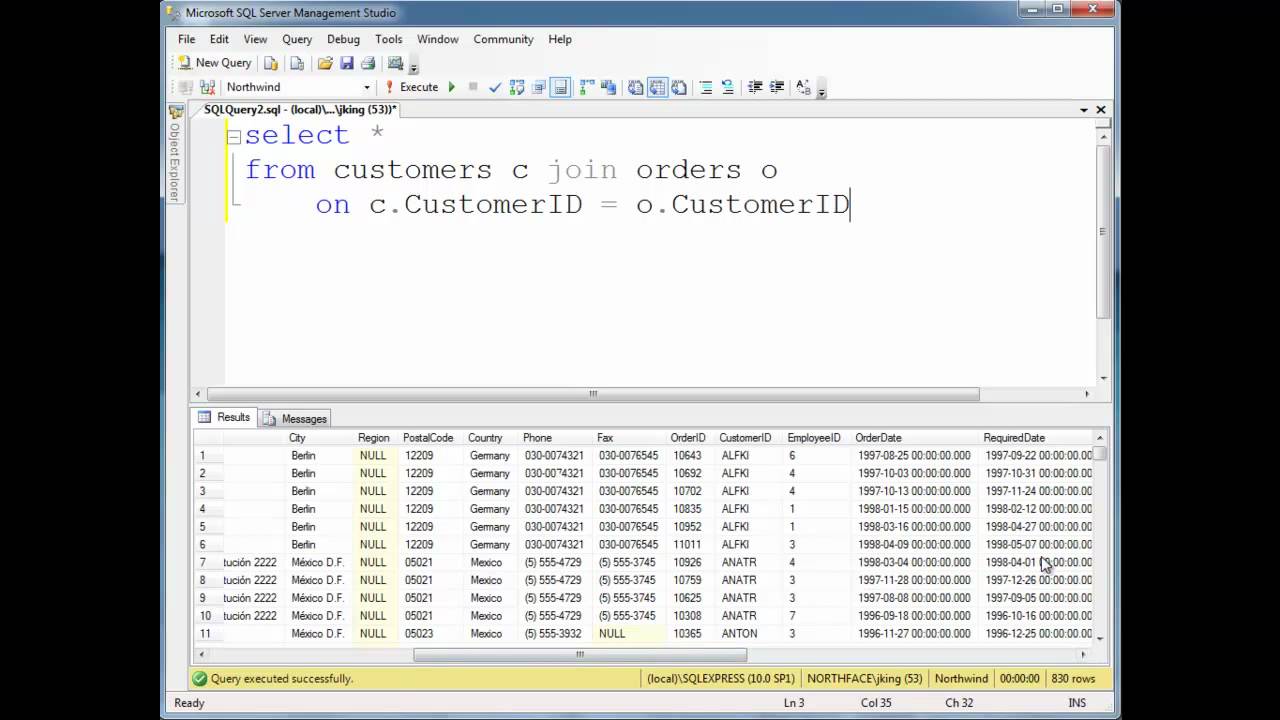Toggle the Results to Grid option
This screenshot has width=1280, height=720.
pos(657,87)
